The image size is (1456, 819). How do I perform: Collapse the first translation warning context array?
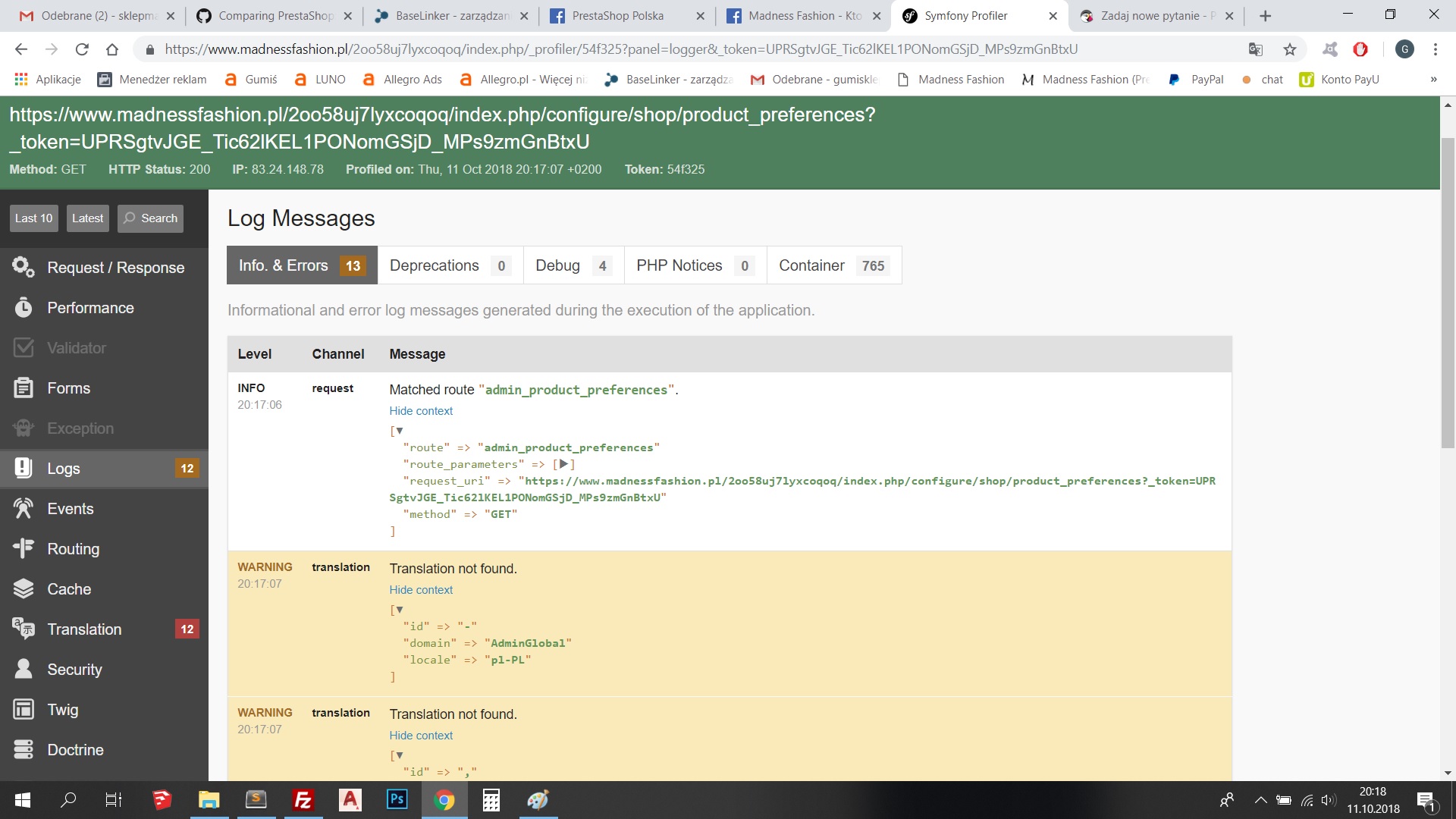tap(400, 610)
